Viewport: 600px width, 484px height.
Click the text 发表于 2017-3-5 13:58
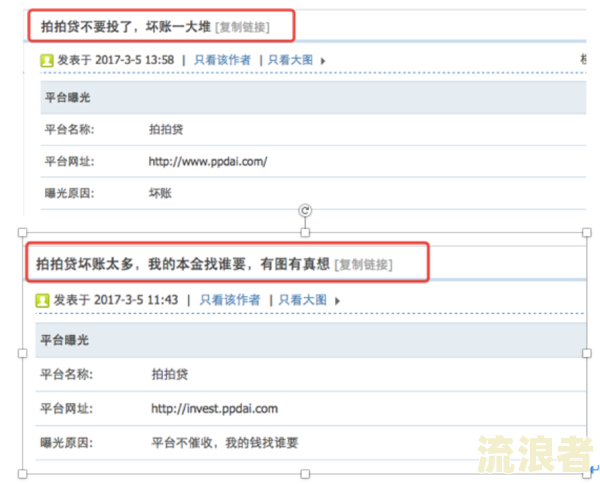(x=116, y=60)
